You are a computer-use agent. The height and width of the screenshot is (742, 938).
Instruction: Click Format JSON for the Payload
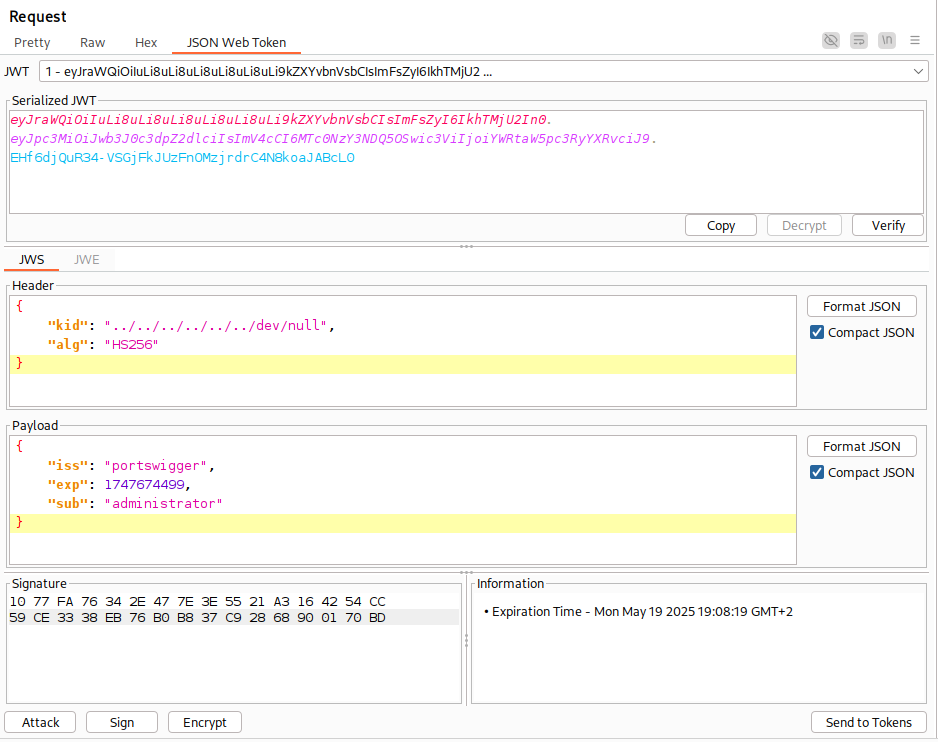pos(861,446)
